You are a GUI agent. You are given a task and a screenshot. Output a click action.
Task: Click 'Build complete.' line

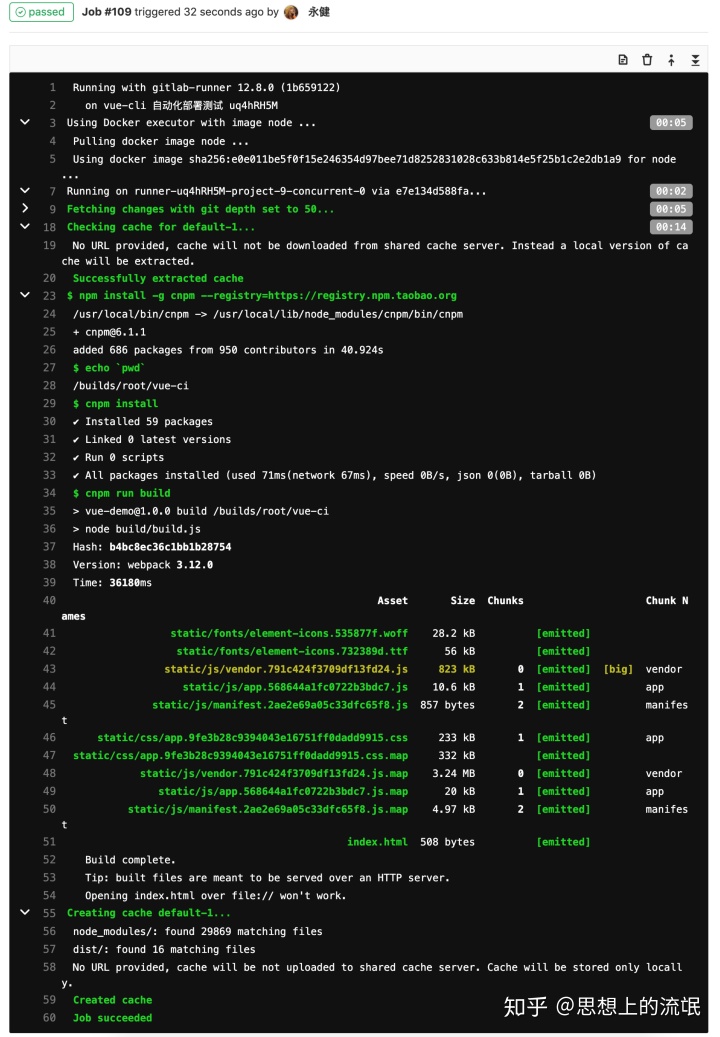point(130,860)
